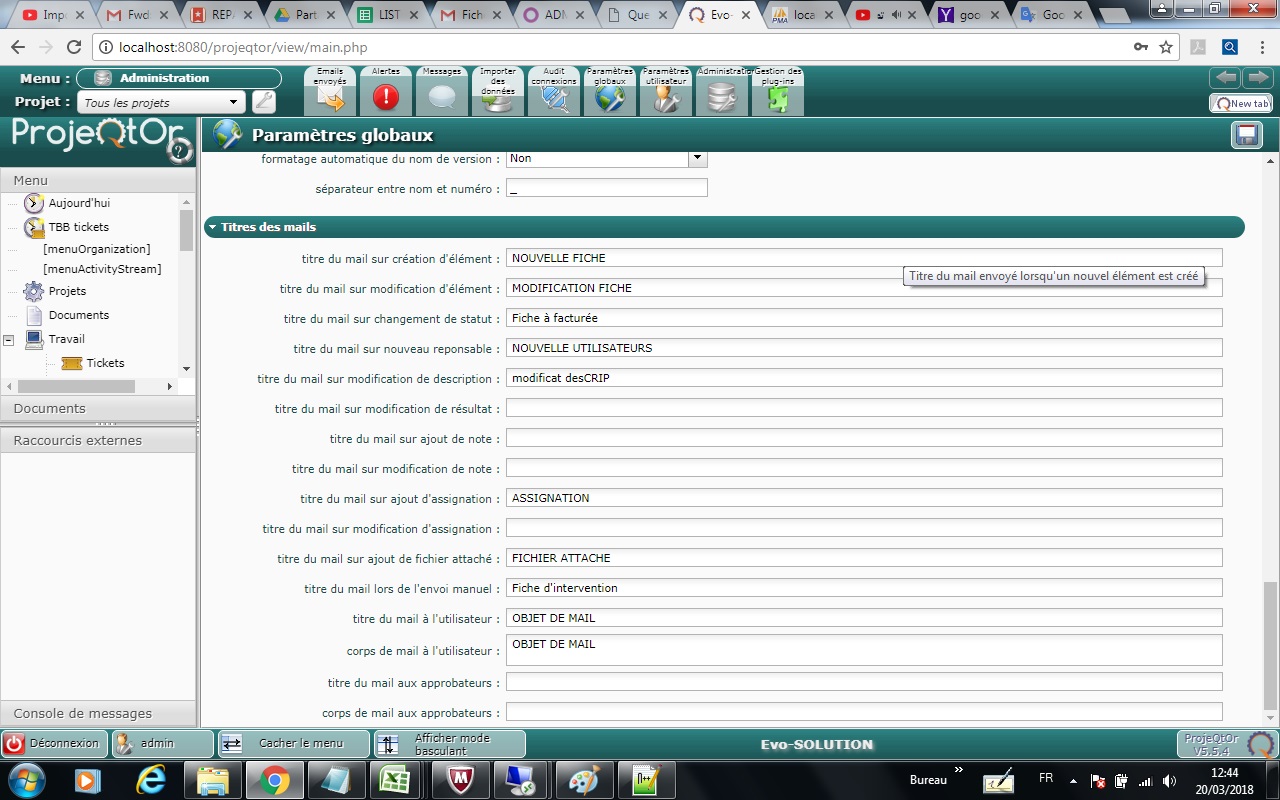Image resolution: width=1280 pixels, height=800 pixels.
Task: Click the help question mark on ProjeQtOr logo
Action: click(179, 151)
